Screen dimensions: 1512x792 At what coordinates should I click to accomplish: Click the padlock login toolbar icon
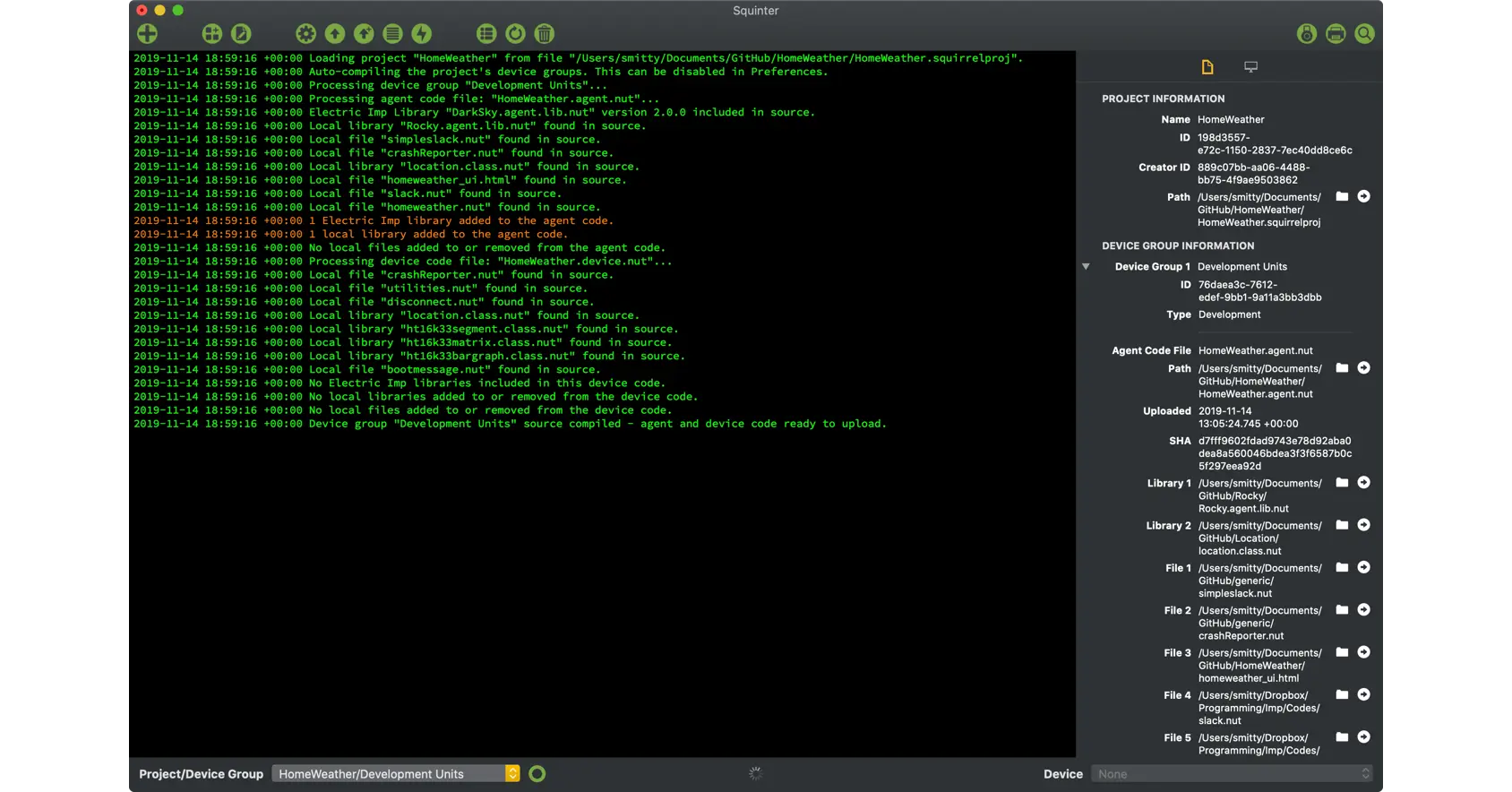(1307, 34)
